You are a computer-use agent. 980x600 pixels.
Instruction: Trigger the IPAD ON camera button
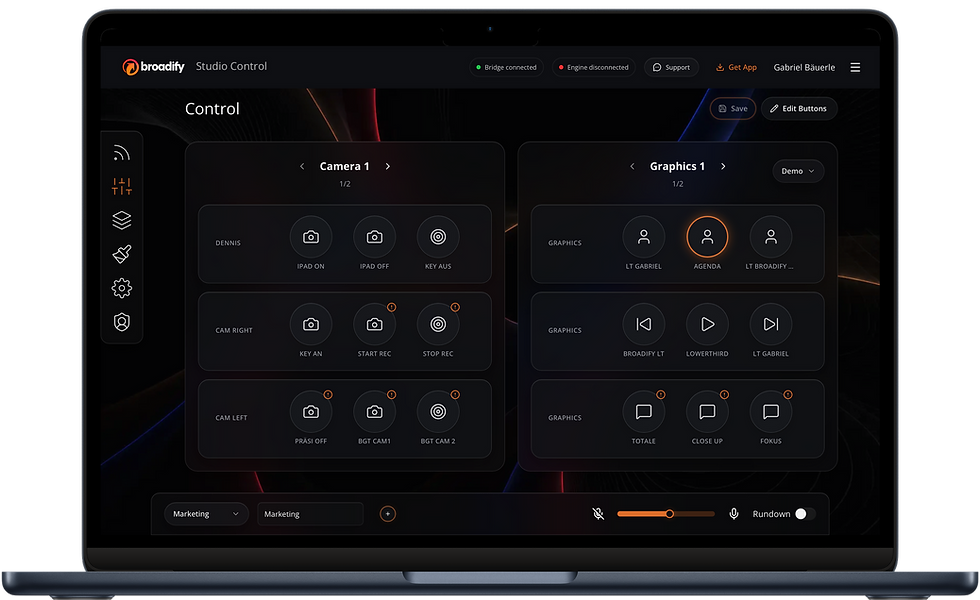pyautogui.click(x=311, y=237)
